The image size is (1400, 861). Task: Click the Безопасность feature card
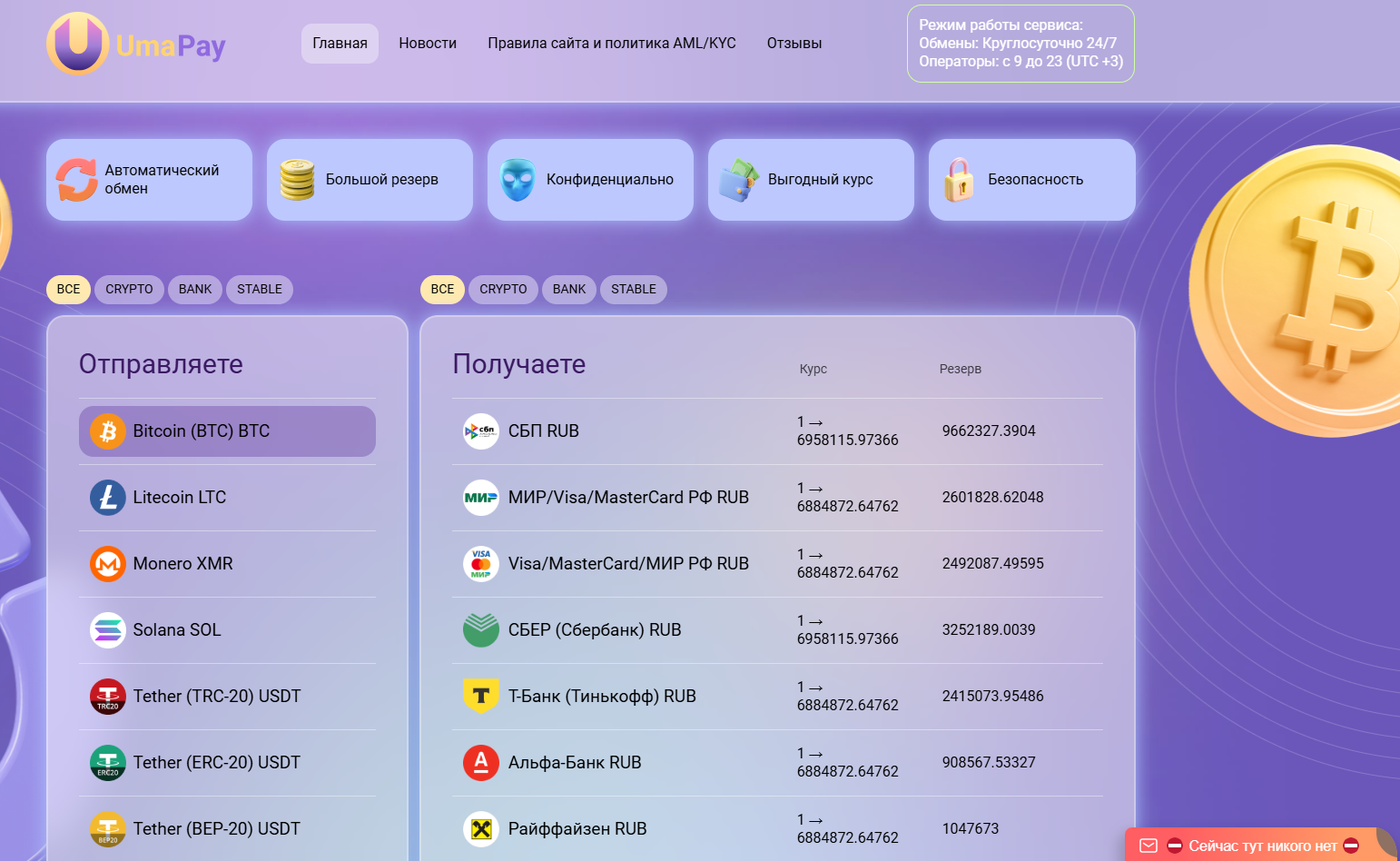[x=1031, y=180]
